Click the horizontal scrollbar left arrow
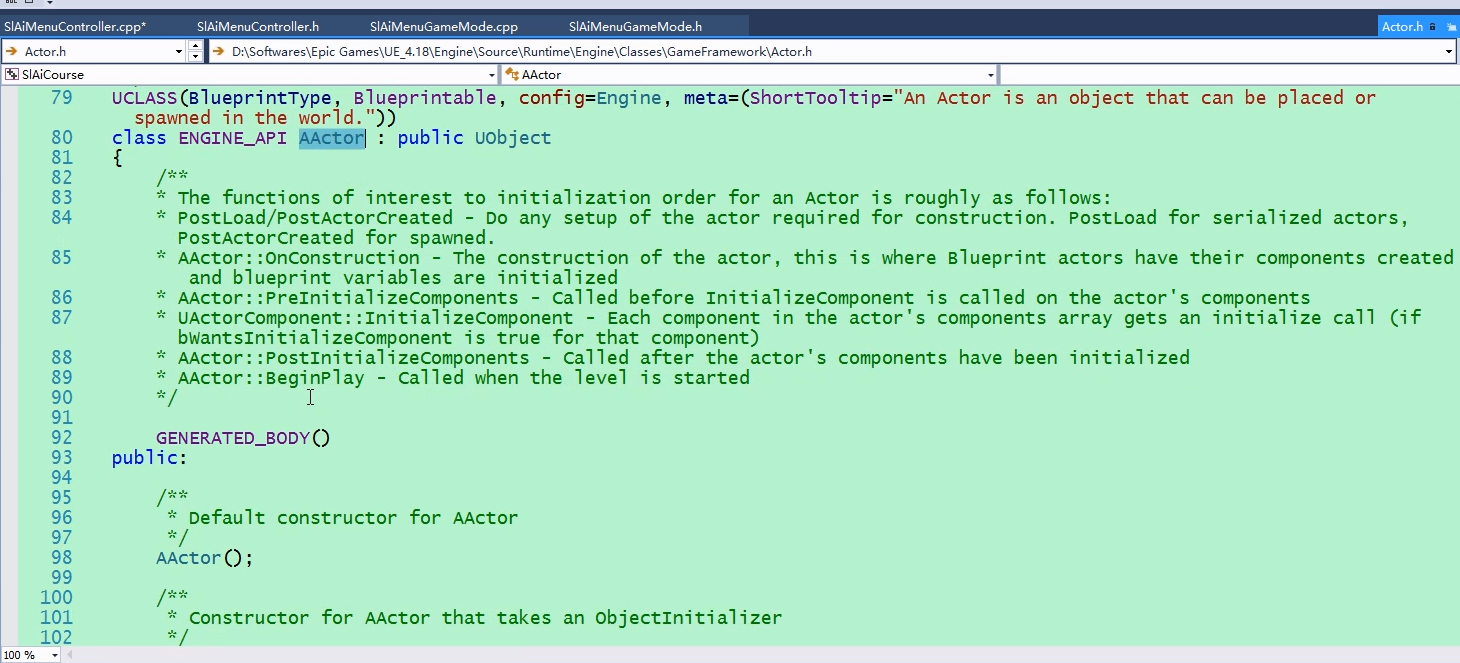This screenshot has width=1460, height=663. click(x=68, y=655)
